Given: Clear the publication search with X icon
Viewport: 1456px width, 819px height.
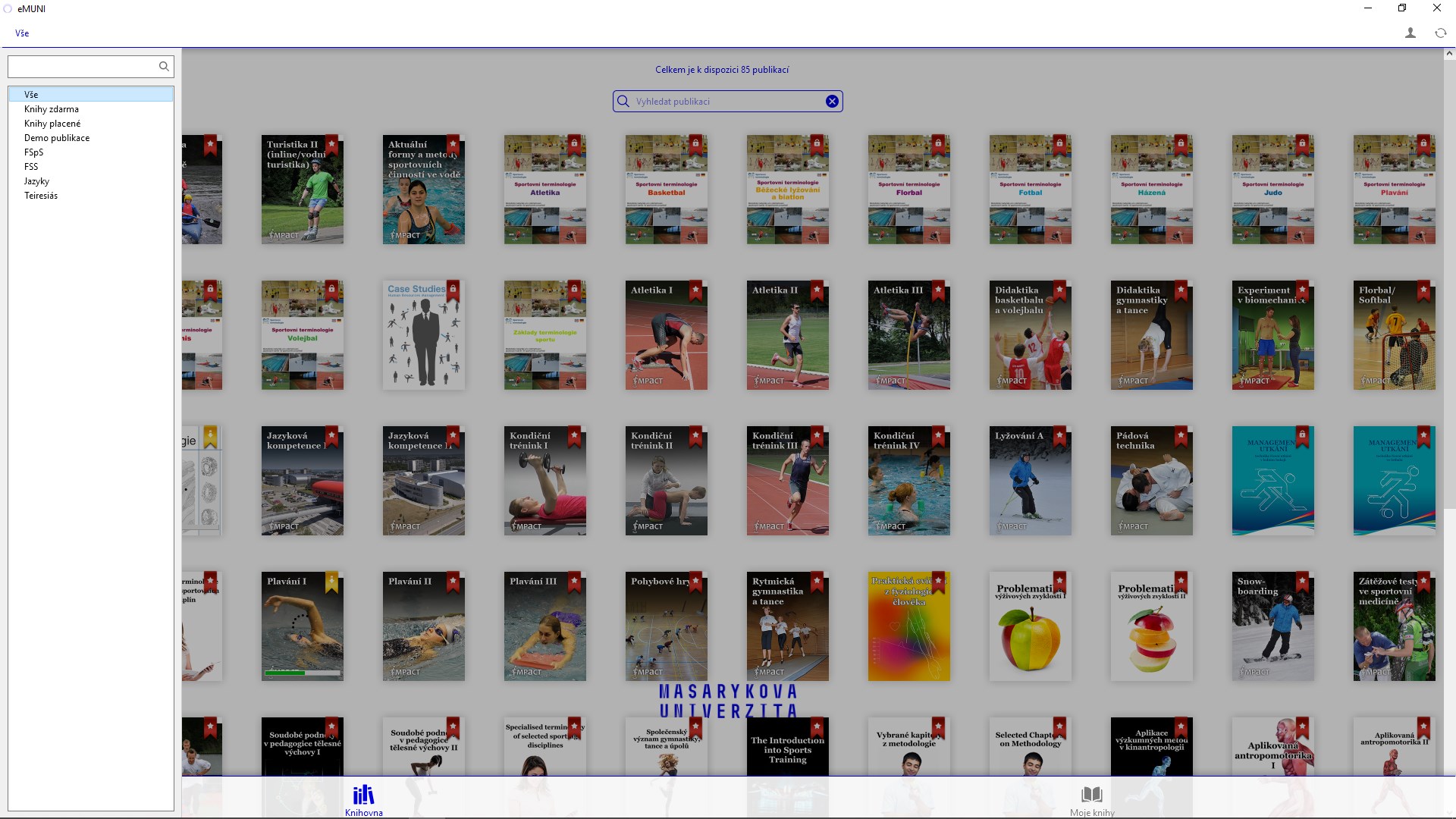Looking at the screenshot, I should click(x=832, y=102).
